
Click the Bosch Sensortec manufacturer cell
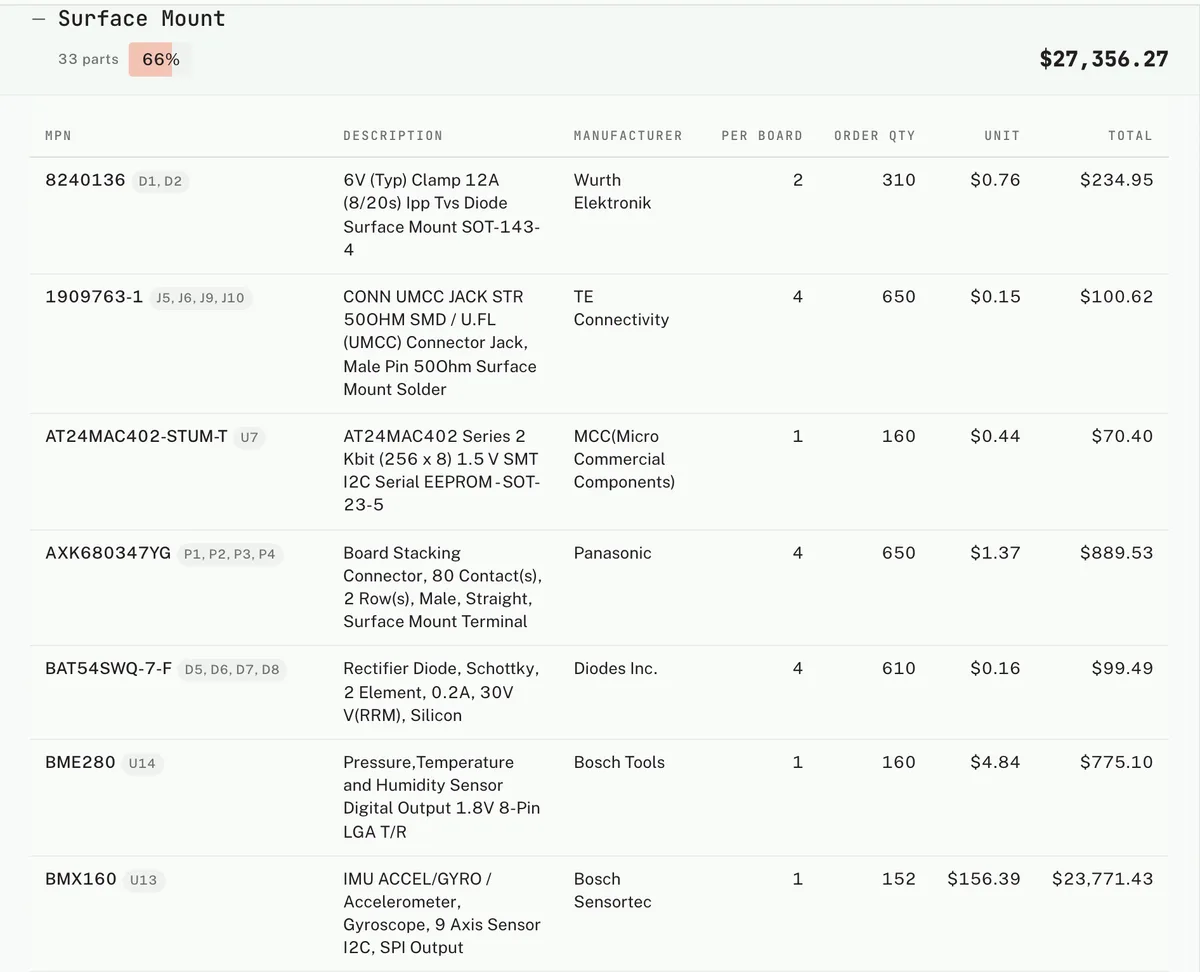pyautogui.click(x=612, y=890)
